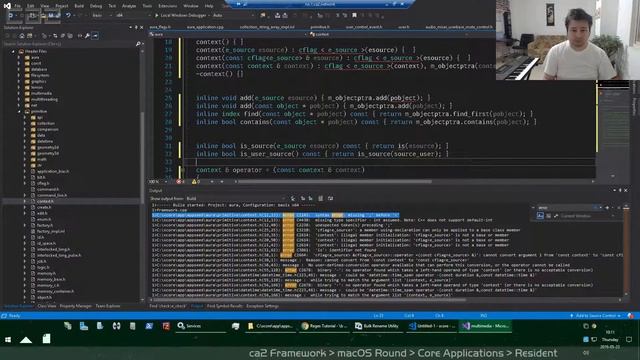This screenshot has width=640, height=360.
Task: Switch to Team Explorer tab
Action: 108,306
